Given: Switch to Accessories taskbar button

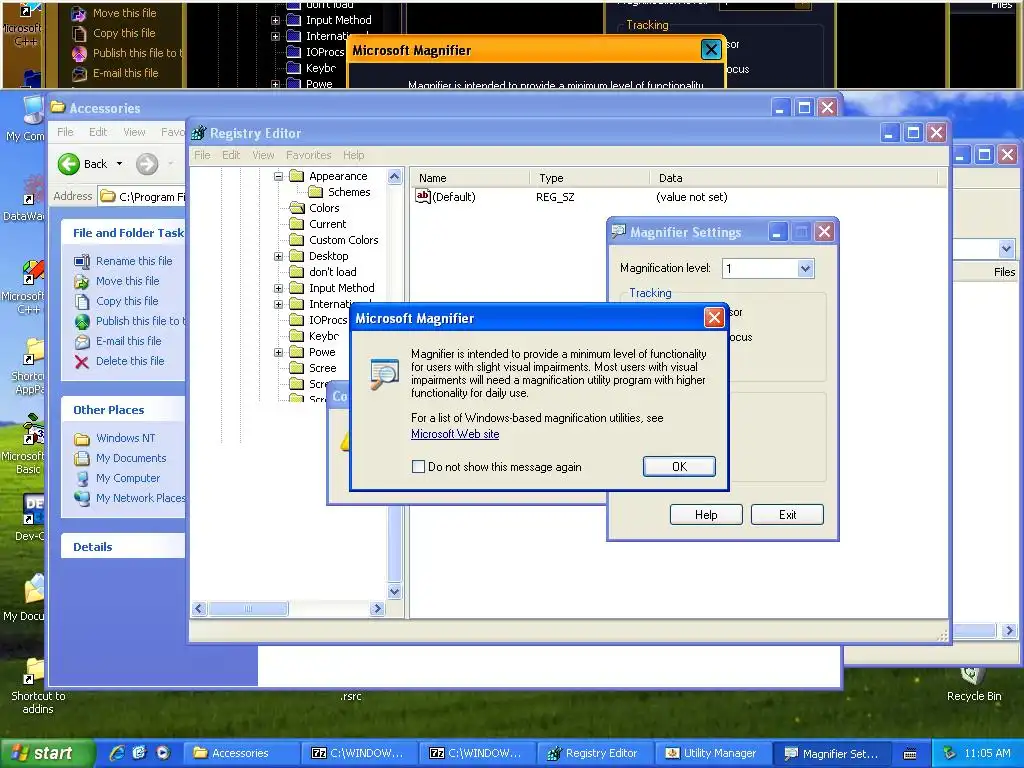Looking at the screenshot, I should point(240,753).
